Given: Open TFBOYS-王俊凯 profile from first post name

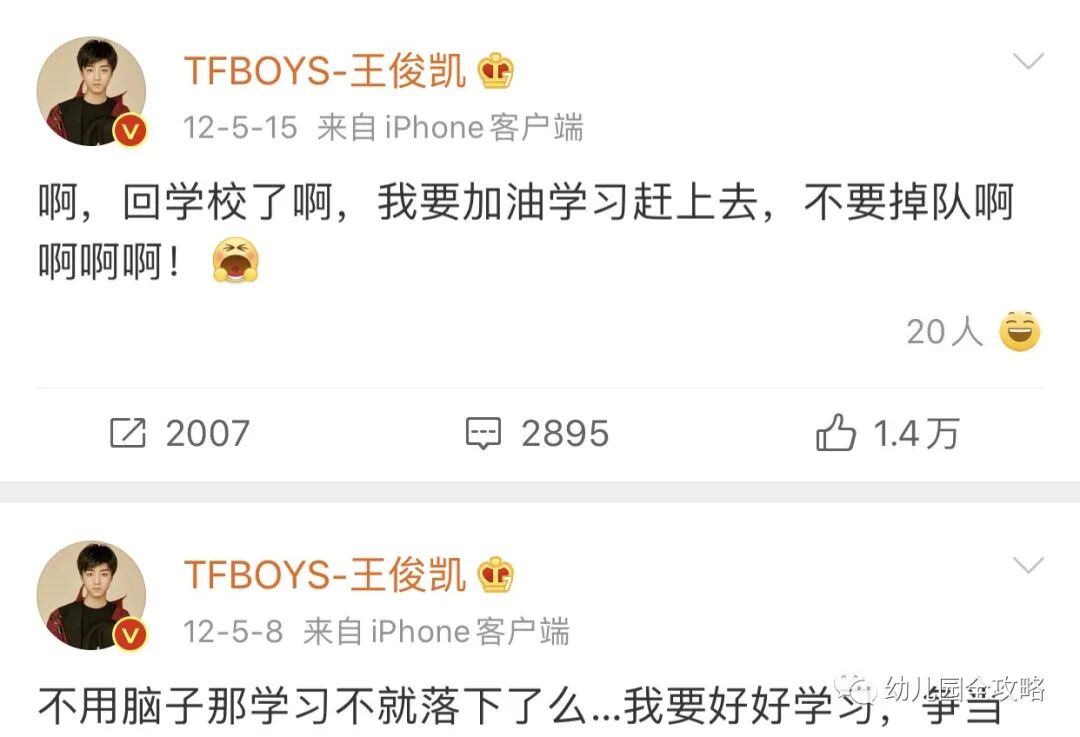Looking at the screenshot, I should click(324, 71).
